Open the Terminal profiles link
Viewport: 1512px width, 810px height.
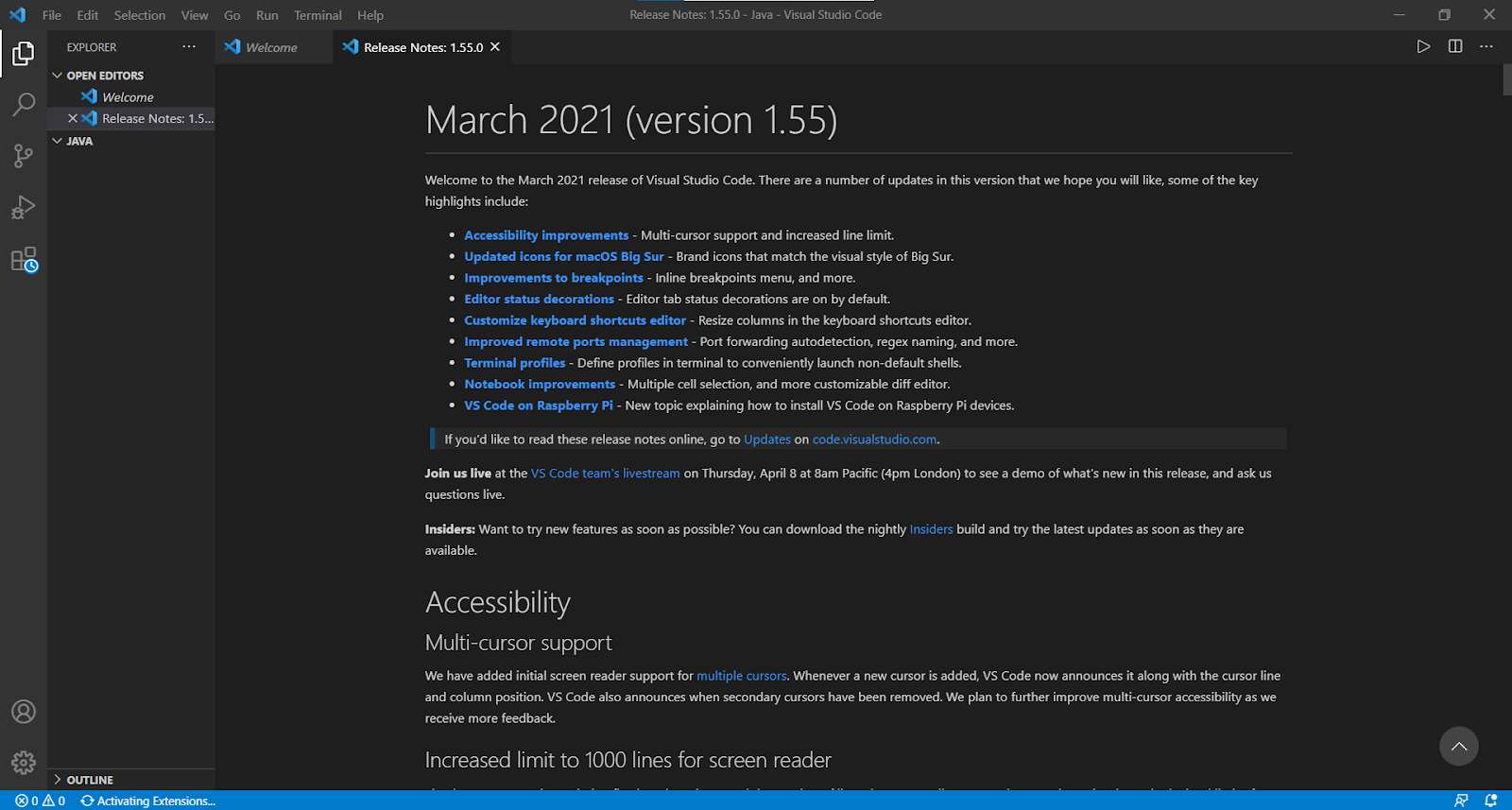pos(515,363)
